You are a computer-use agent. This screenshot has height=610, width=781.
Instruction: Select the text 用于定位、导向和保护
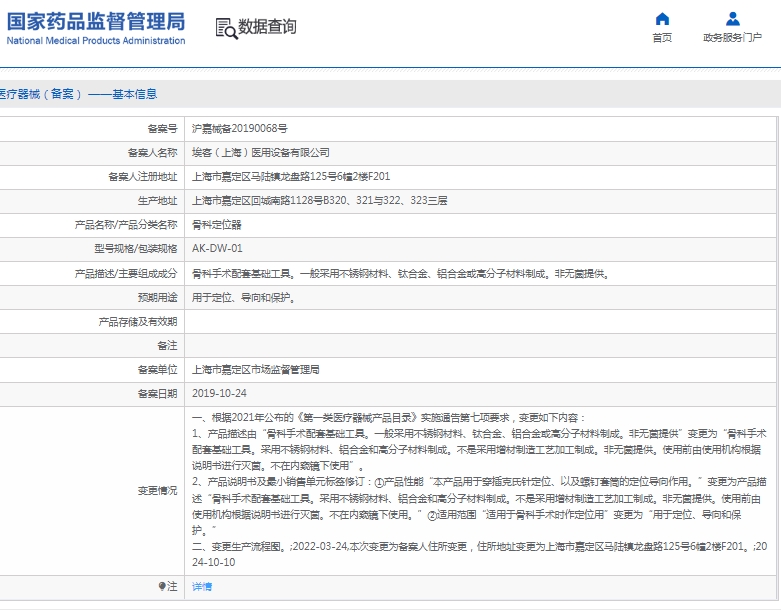(244, 297)
